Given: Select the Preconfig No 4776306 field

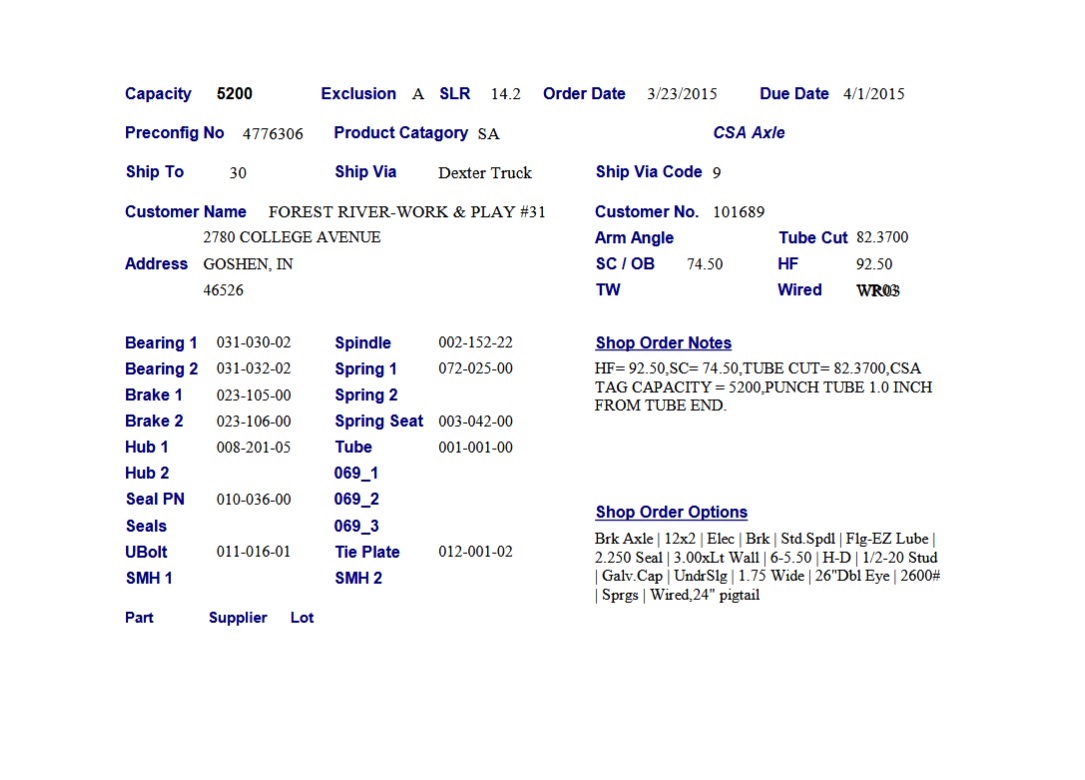Looking at the screenshot, I should 273,133.
